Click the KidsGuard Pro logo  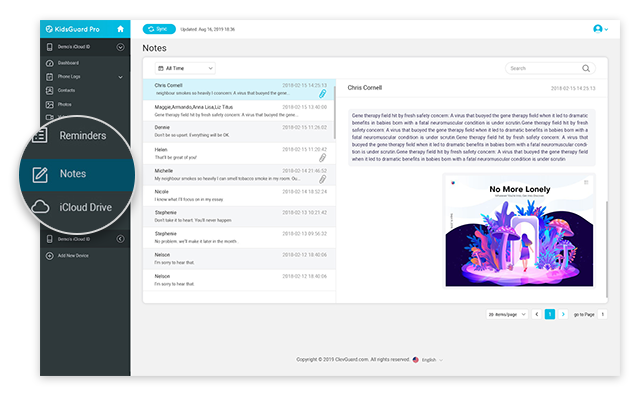(72, 29)
